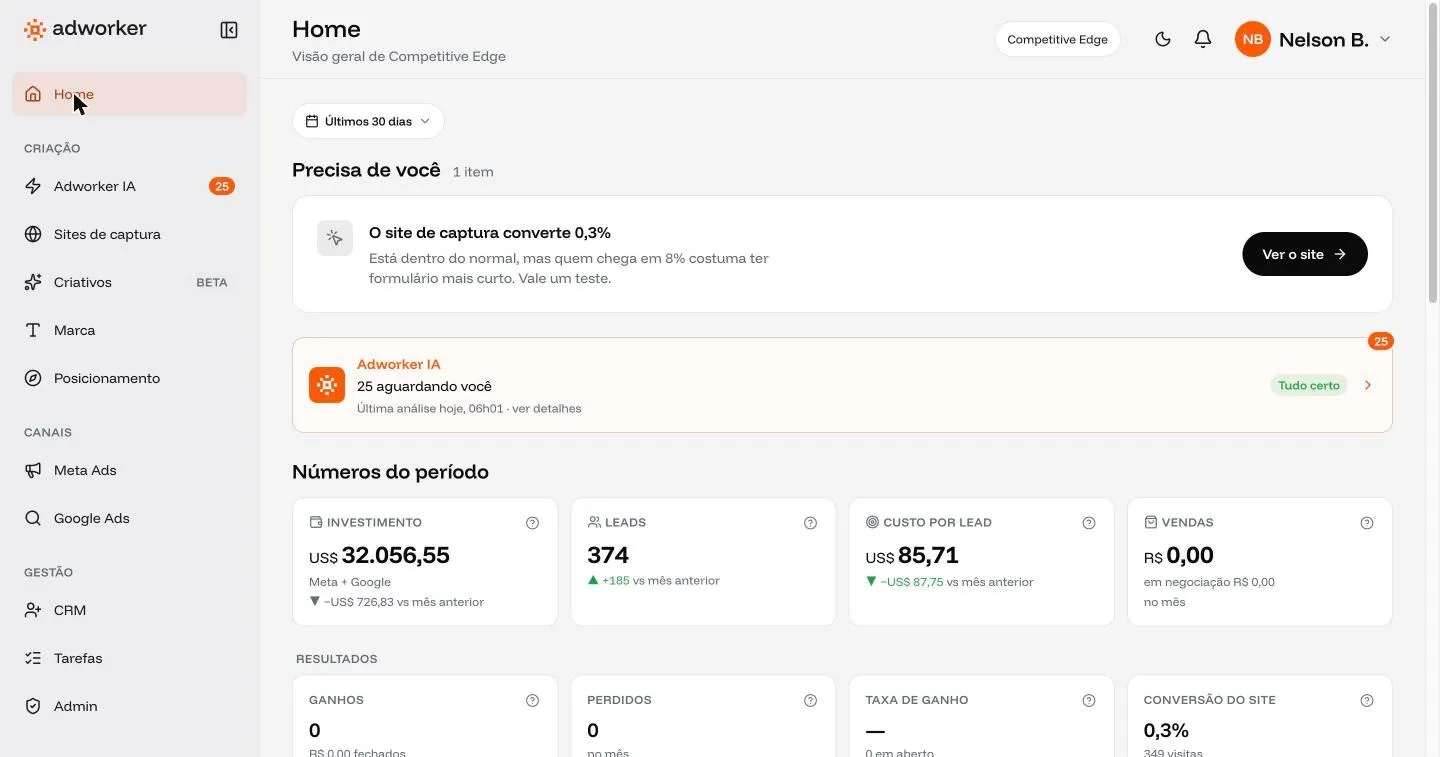Collapse the sidebar with the panel icon
The width and height of the screenshot is (1440, 757).
point(229,30)
